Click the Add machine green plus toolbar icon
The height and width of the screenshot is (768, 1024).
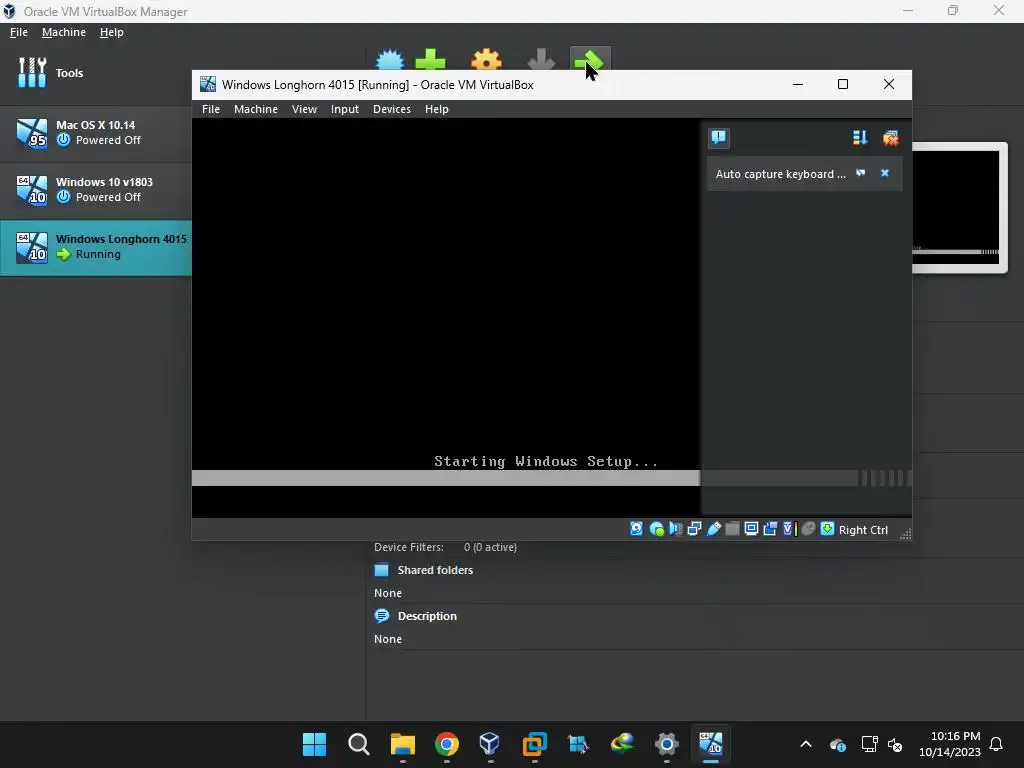pos(430,59)
